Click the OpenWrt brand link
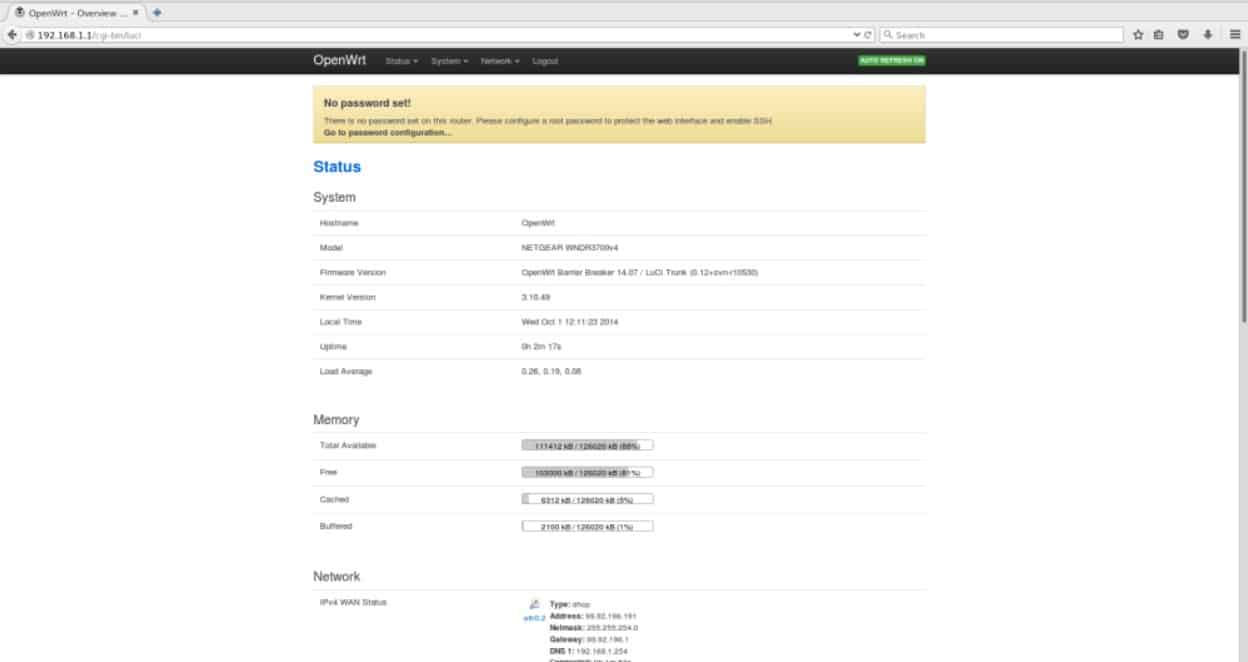1248x662 pixels. (x=342, y=60)
